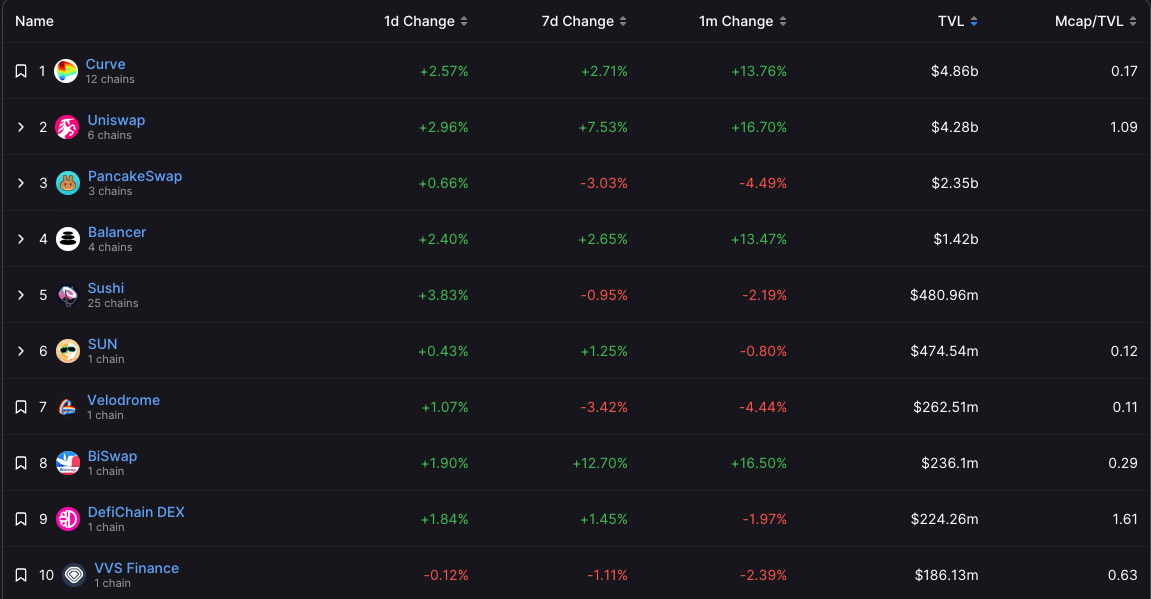Open the Sushi protocol page link
This screenshot has height=599, width=1151.
[105, 287]
